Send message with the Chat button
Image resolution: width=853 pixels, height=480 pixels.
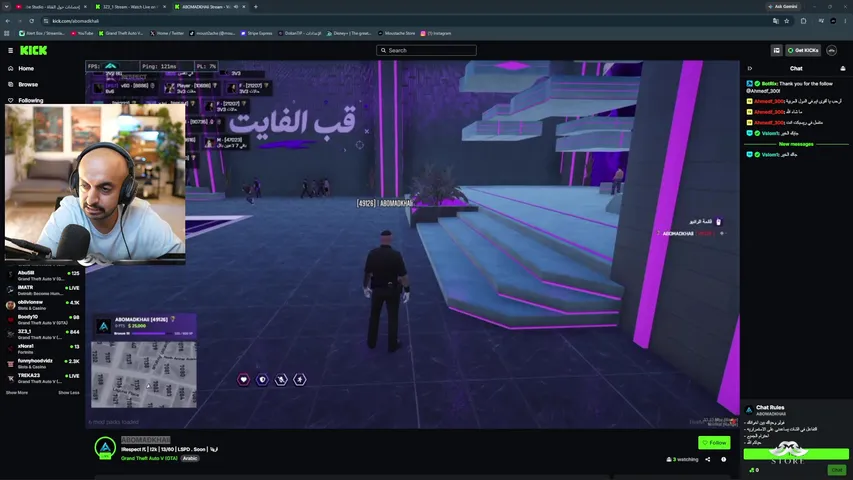click(837, 470)
